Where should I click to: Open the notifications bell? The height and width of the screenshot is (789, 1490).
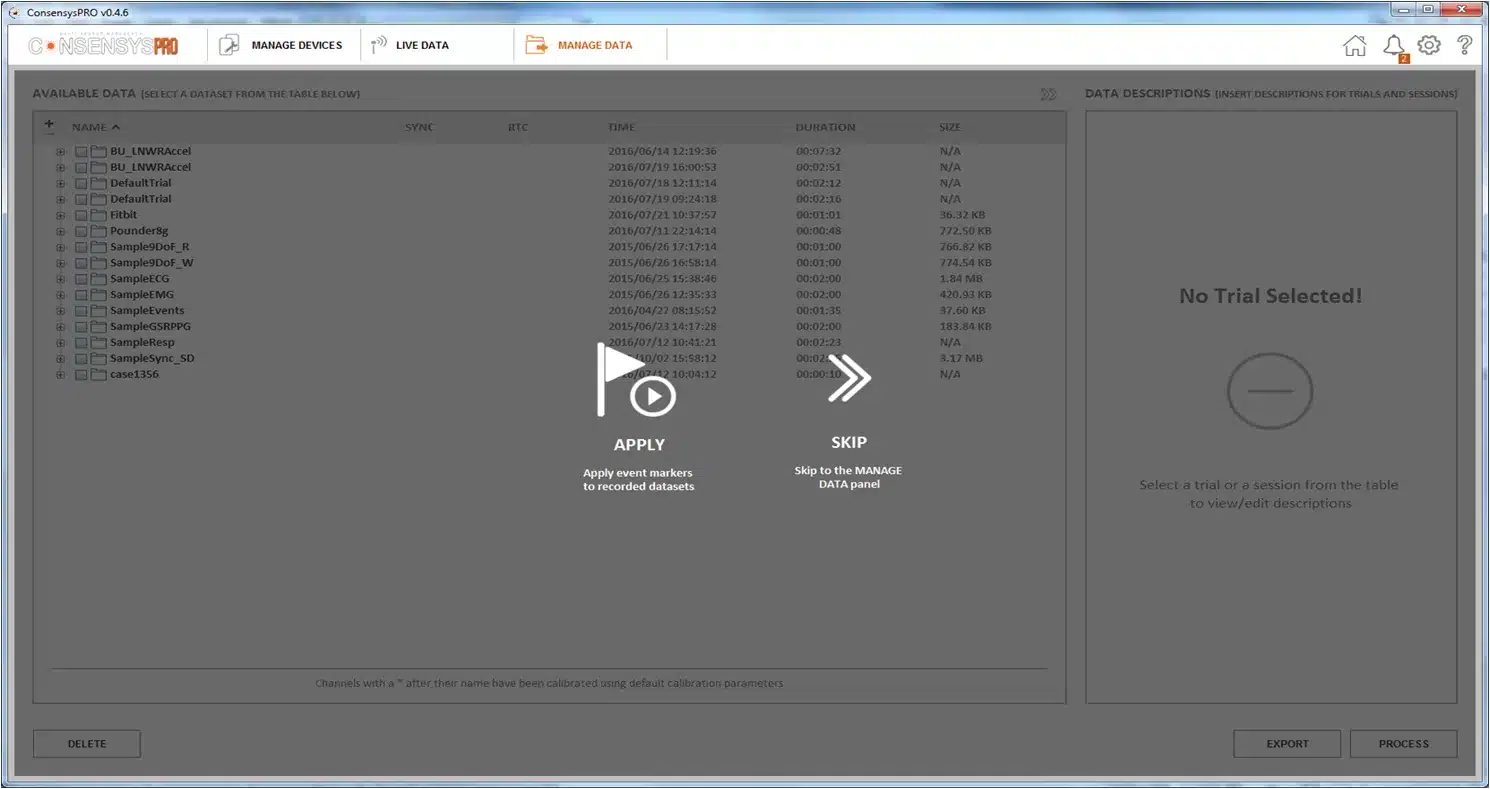pos(1393,46)
